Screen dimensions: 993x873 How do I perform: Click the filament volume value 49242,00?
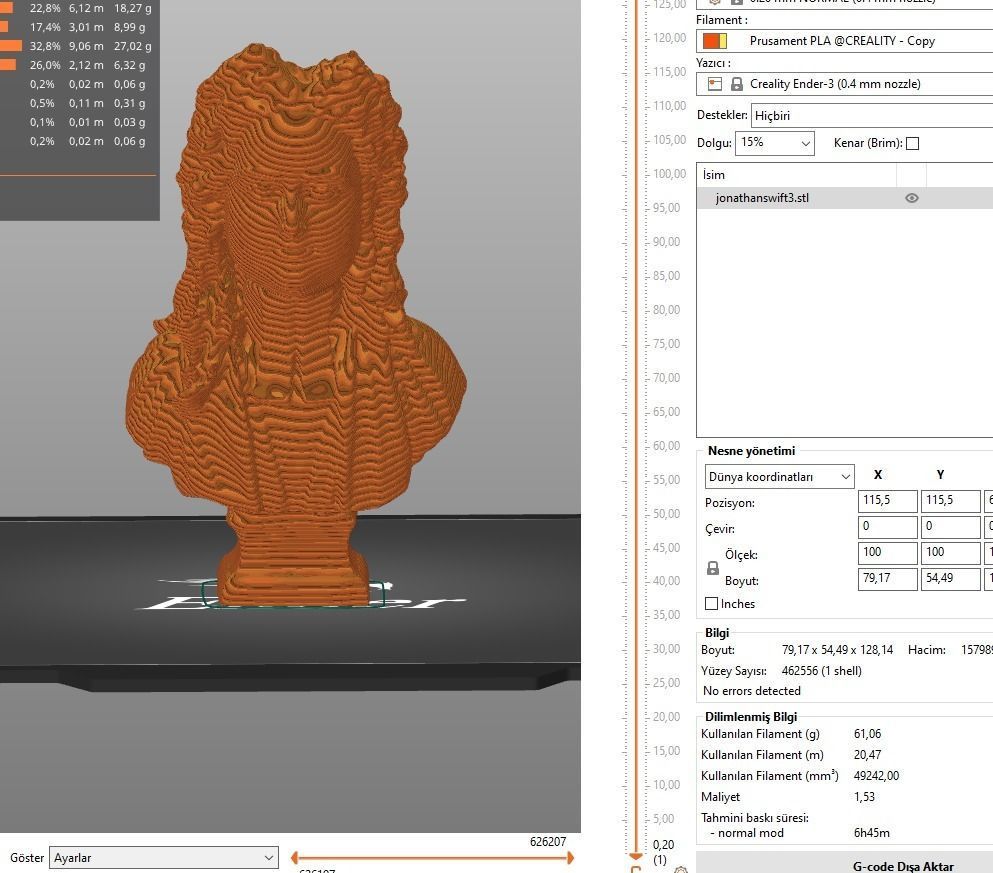(x=876, y=776)
